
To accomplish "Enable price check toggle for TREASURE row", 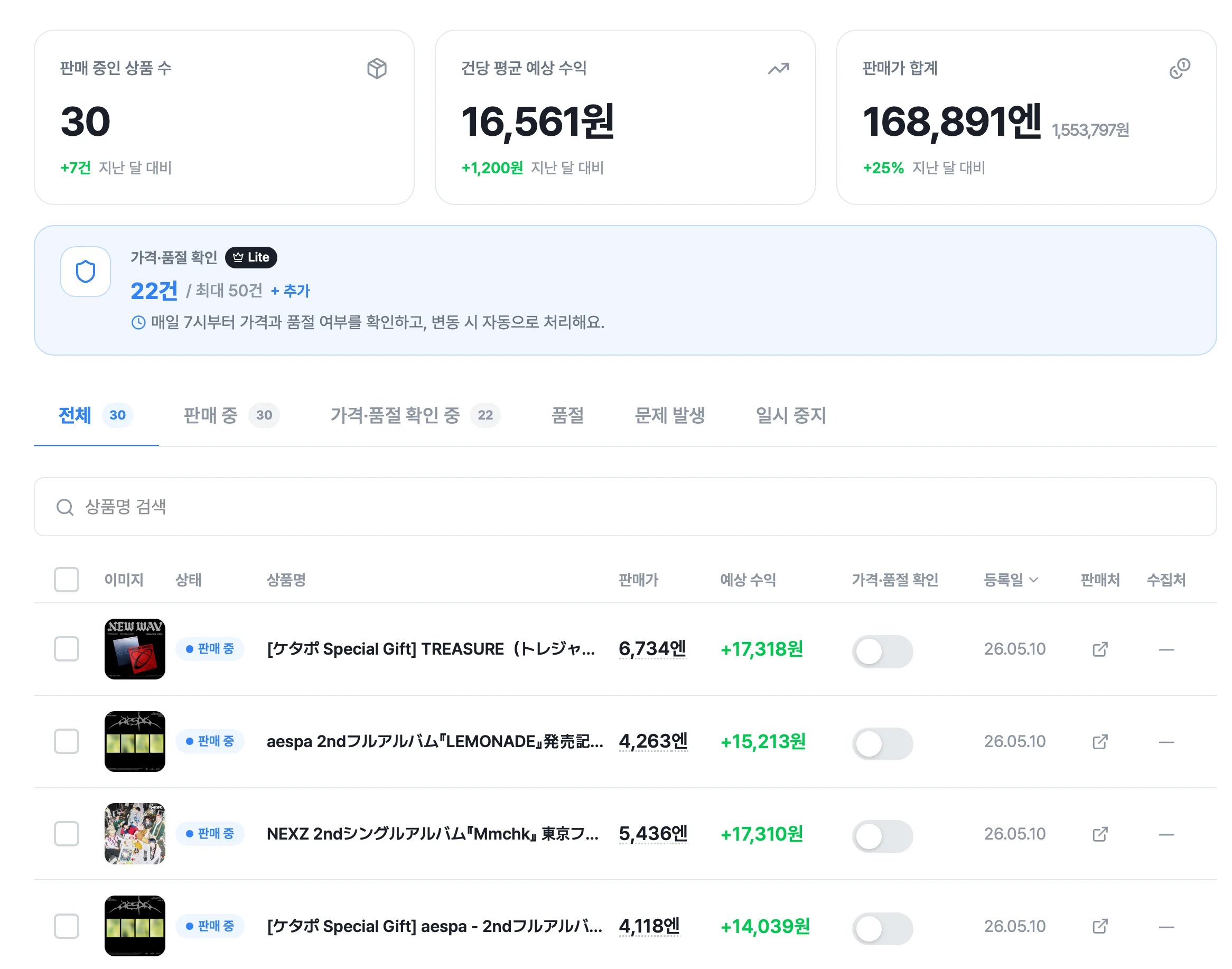I will pyautogui.click(x=882, y=651).
